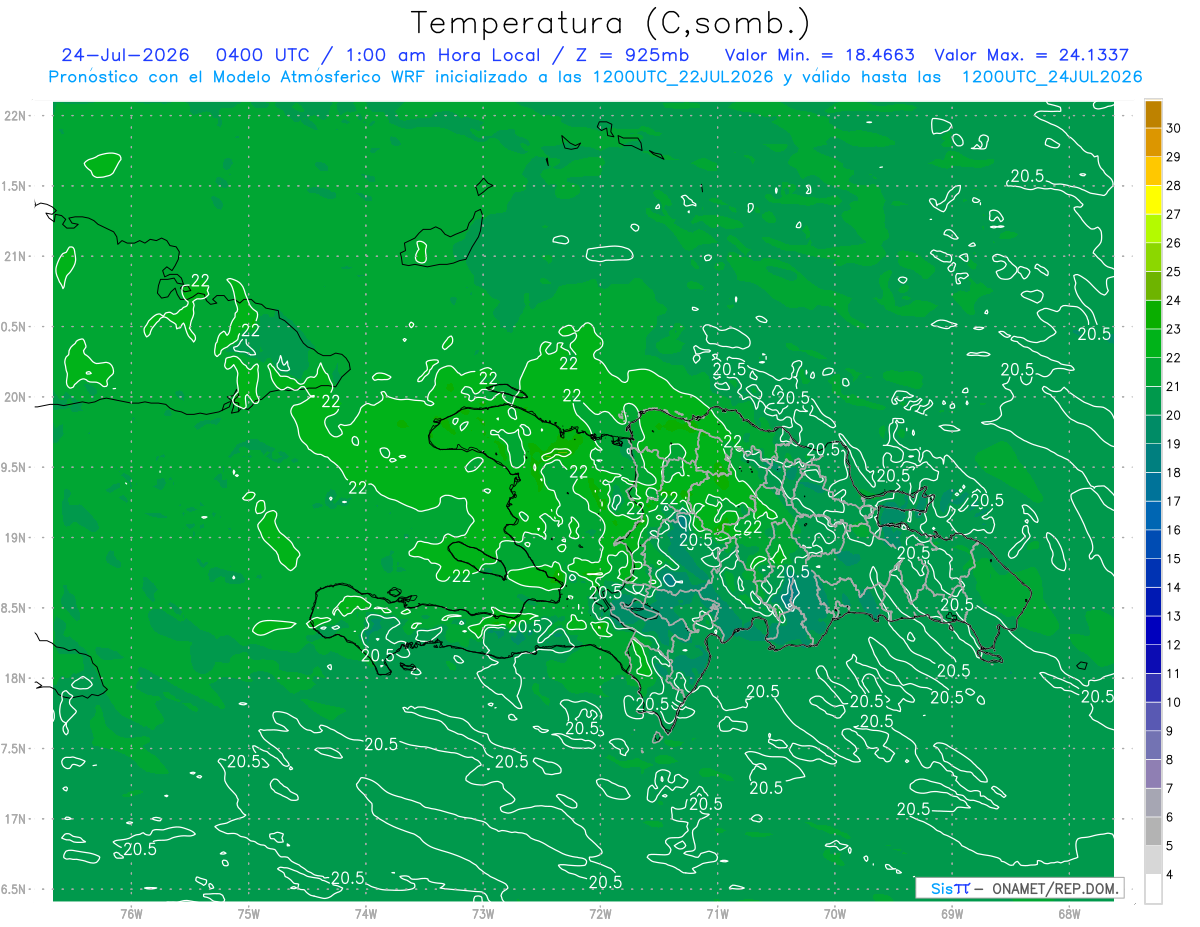1200x927 pixels.
Task: Click the '70W' longitude axis label
Action: [x=834, y=912]
